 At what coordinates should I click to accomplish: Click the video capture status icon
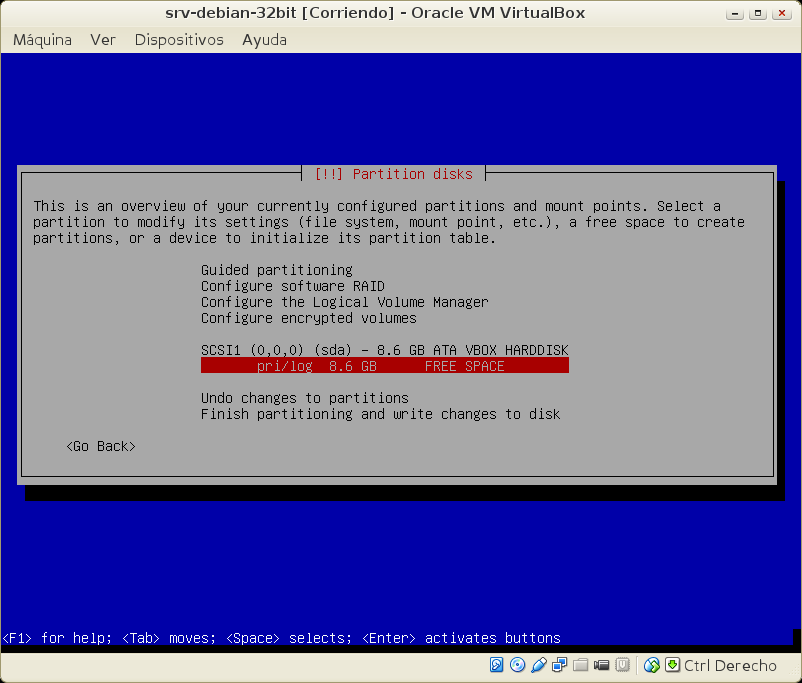pos(601,665)
